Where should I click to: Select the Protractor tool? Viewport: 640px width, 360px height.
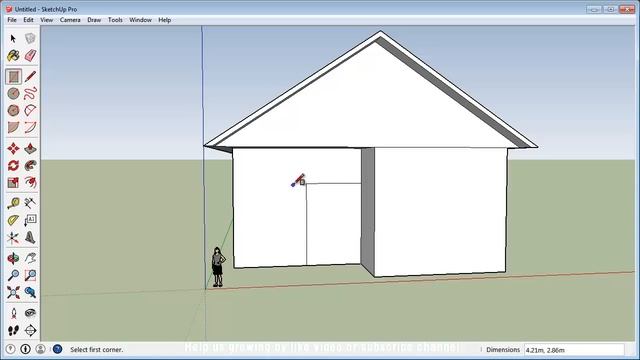(13, 220)
